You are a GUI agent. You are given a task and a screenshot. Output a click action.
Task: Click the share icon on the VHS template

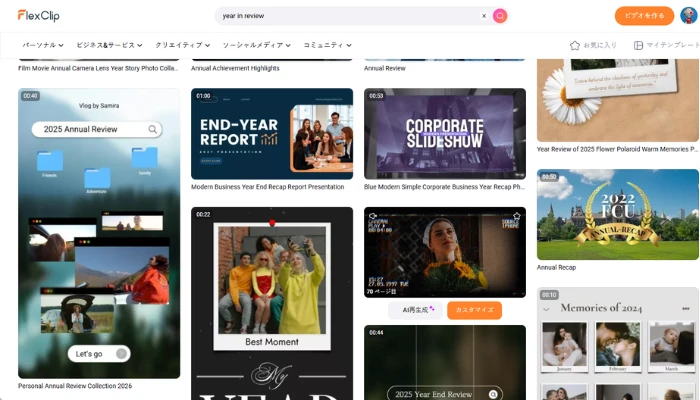(373, 216)
